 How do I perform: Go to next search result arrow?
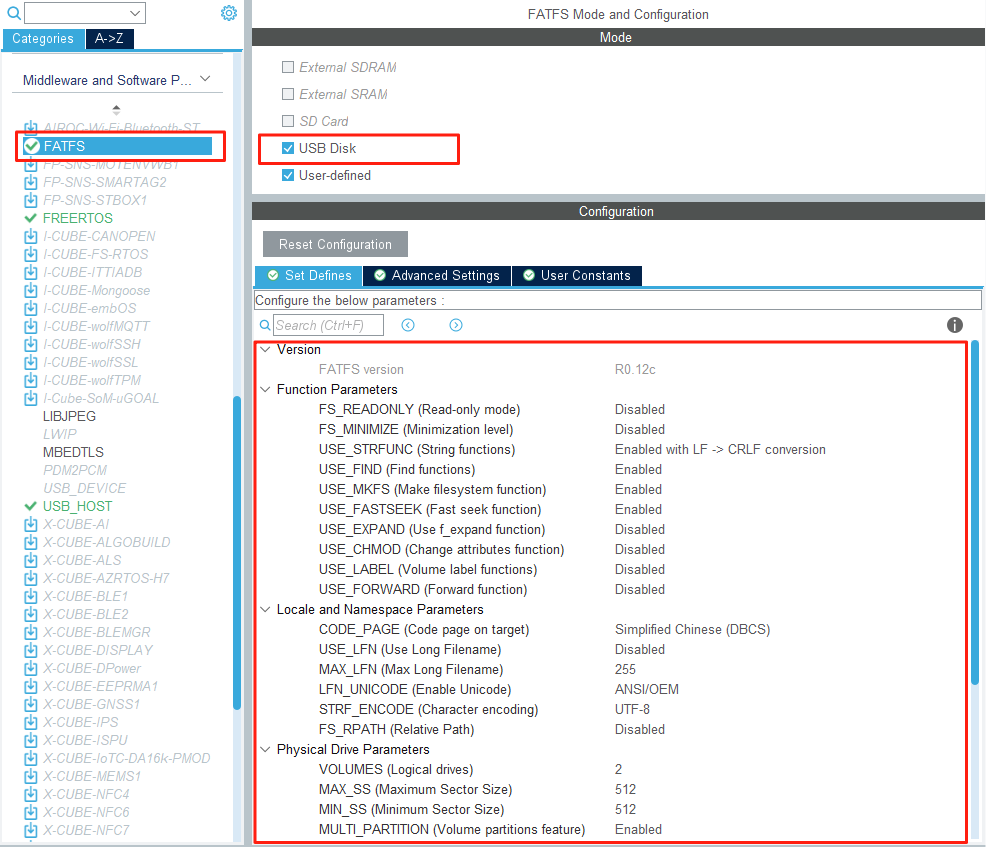point(456,325)
